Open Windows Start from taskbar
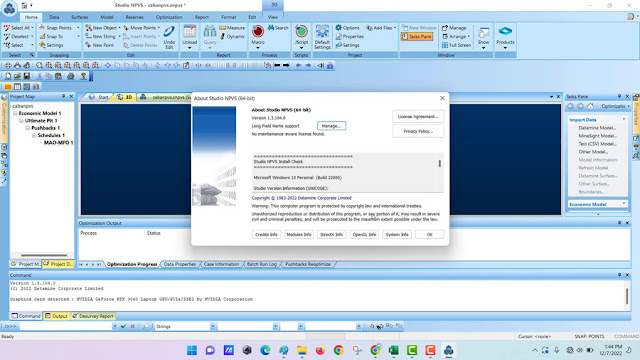Screen dimensions: 640x360 tap(191, 350)
